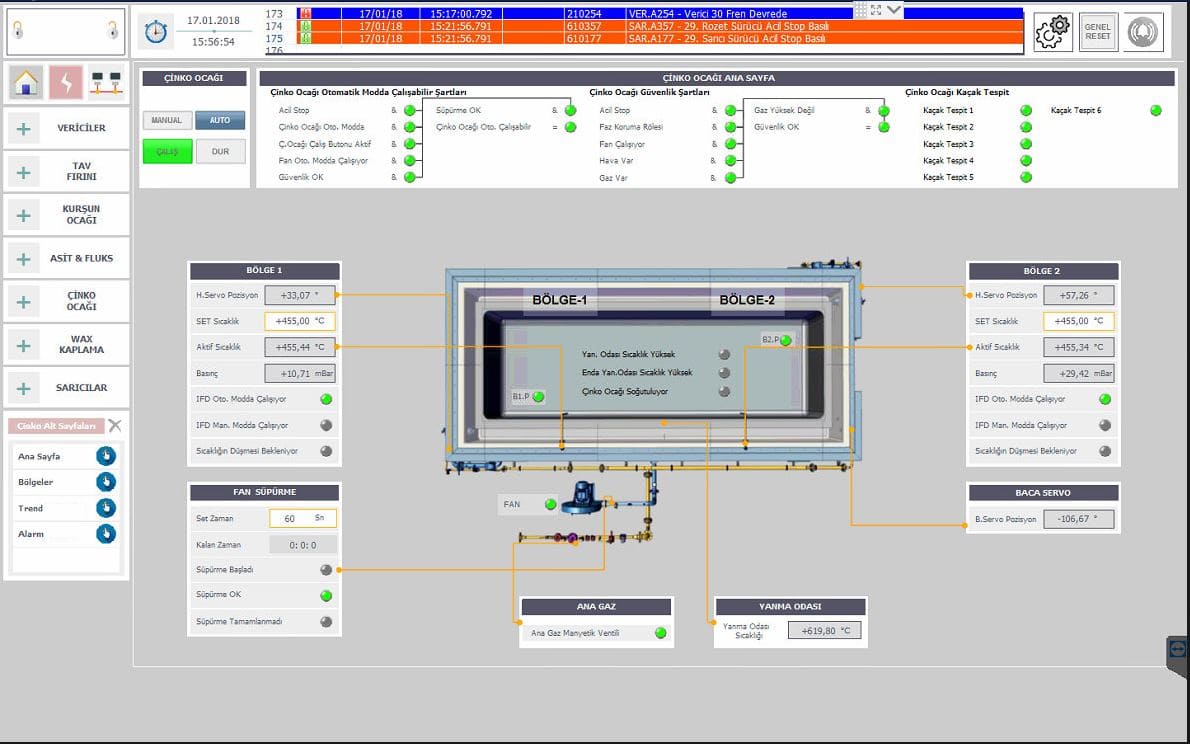Click the stopwatch clock icon

pos(155,32)
